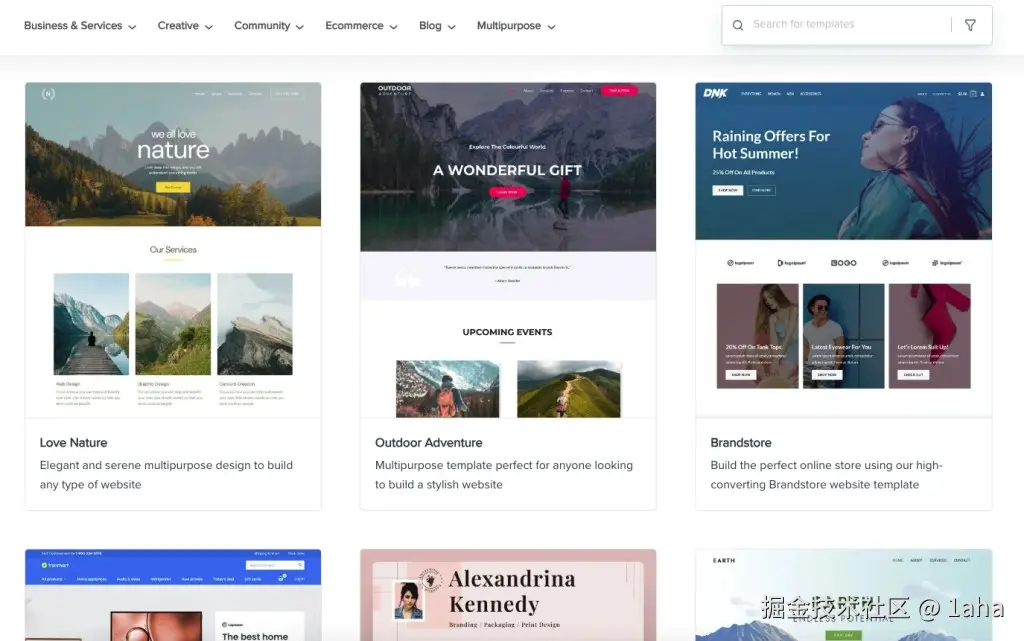
Task: Click 'Multipurpose template perfect for anyone' description
Action: [504, 475]
